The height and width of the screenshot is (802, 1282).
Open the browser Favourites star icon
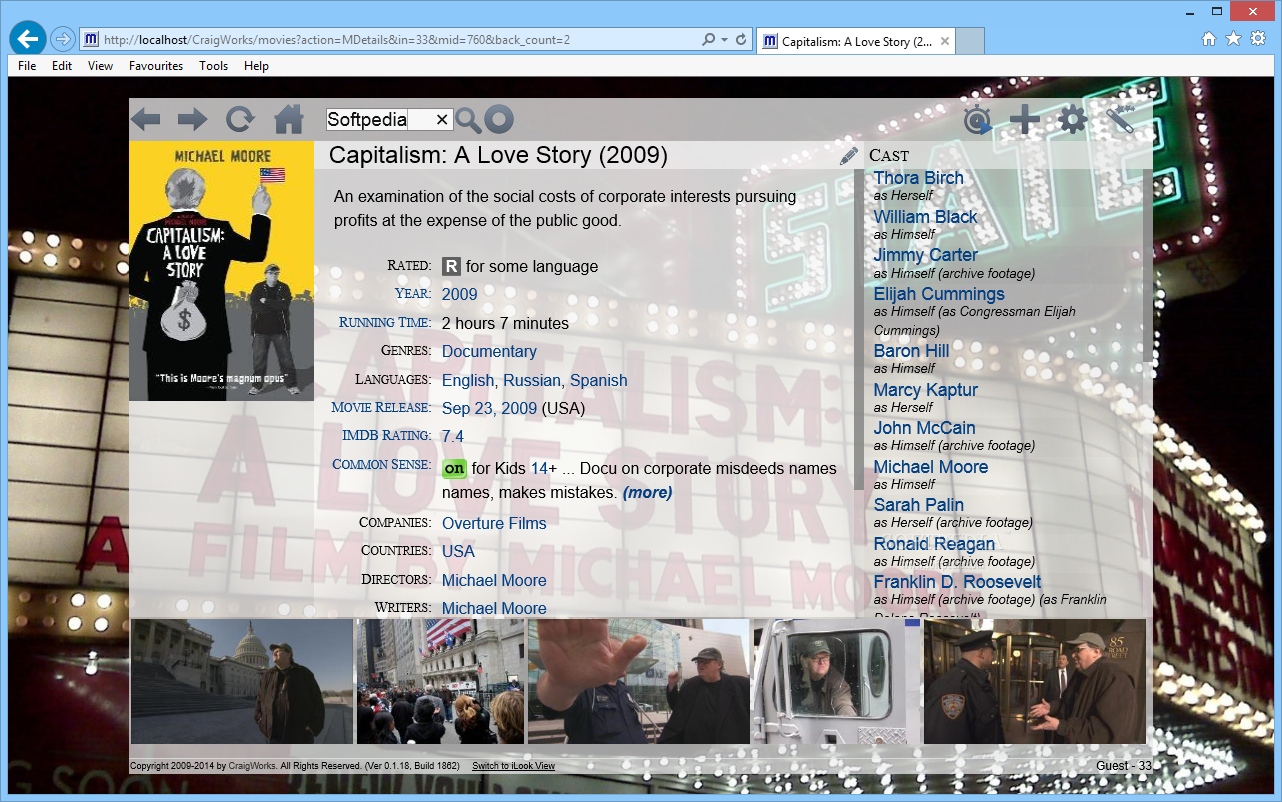1233,39
